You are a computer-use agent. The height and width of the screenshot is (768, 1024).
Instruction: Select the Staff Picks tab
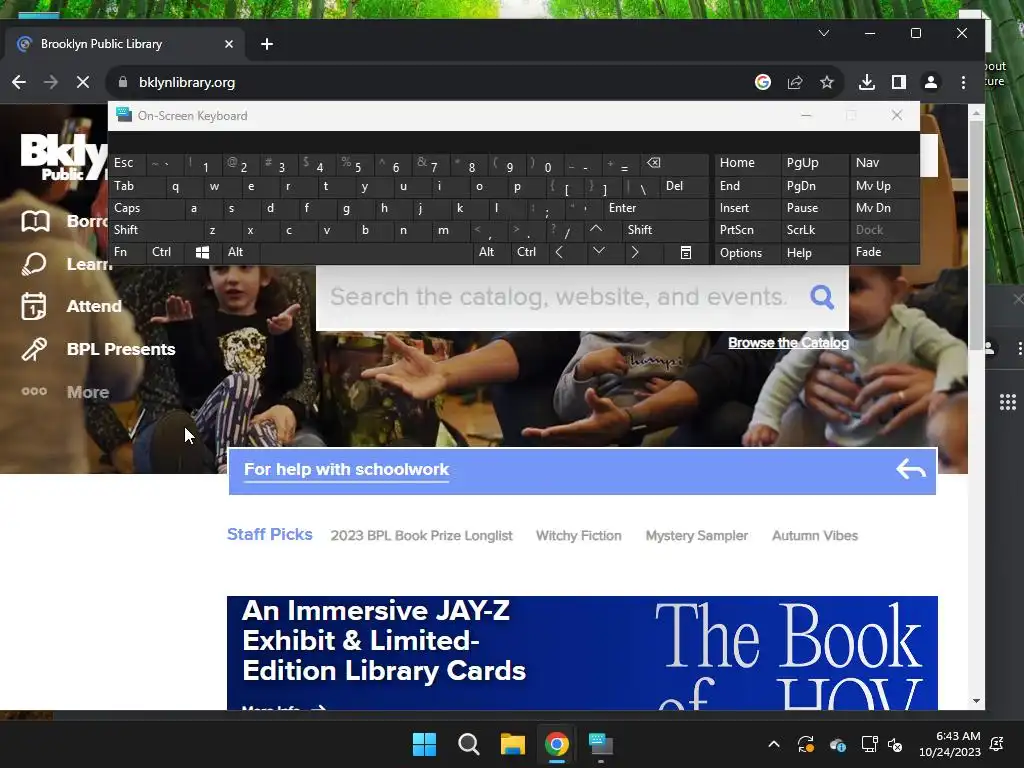pos(270,534)
